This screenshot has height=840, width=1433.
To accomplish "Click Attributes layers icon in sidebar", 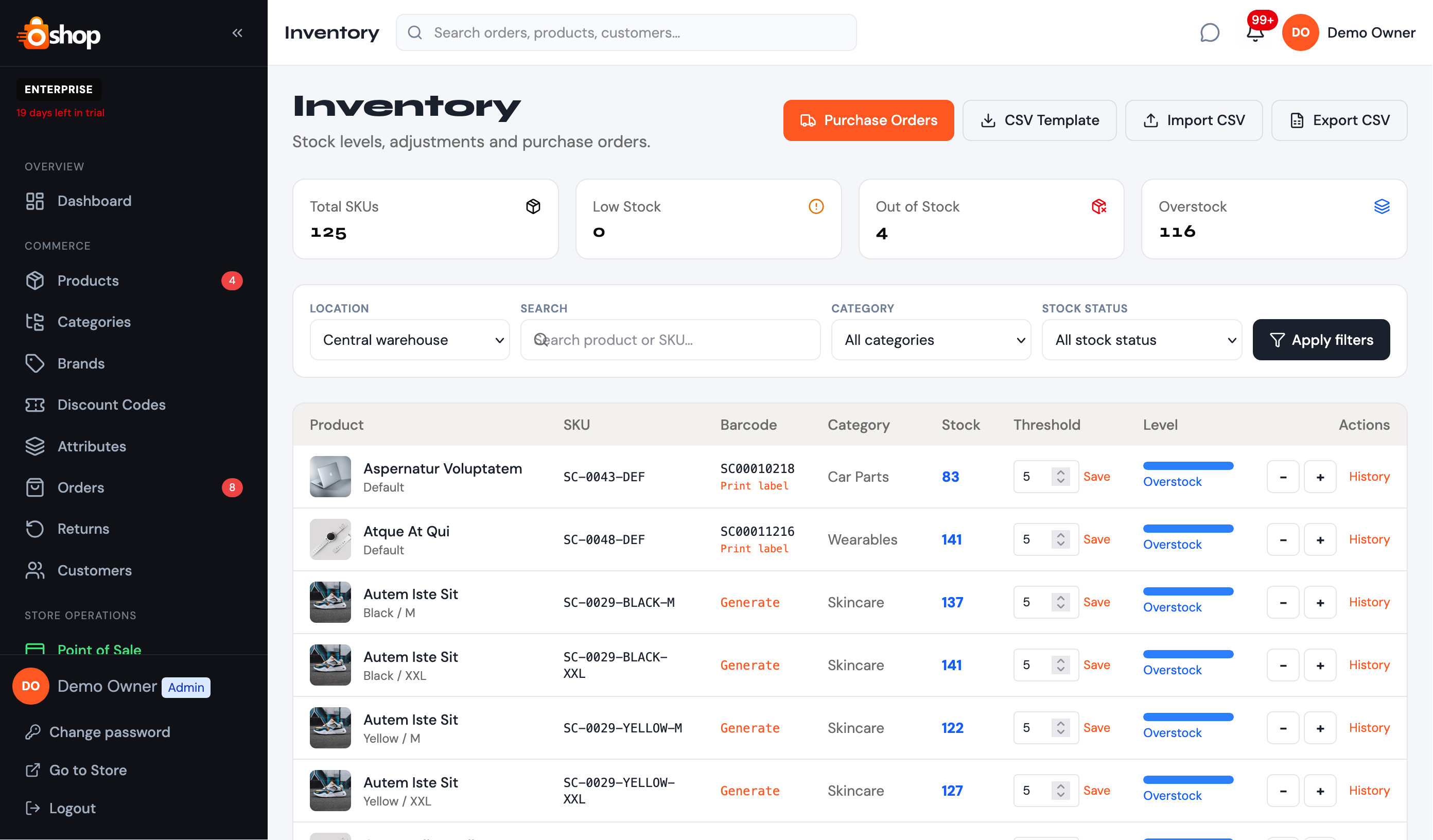I will (x=34, y=446).
